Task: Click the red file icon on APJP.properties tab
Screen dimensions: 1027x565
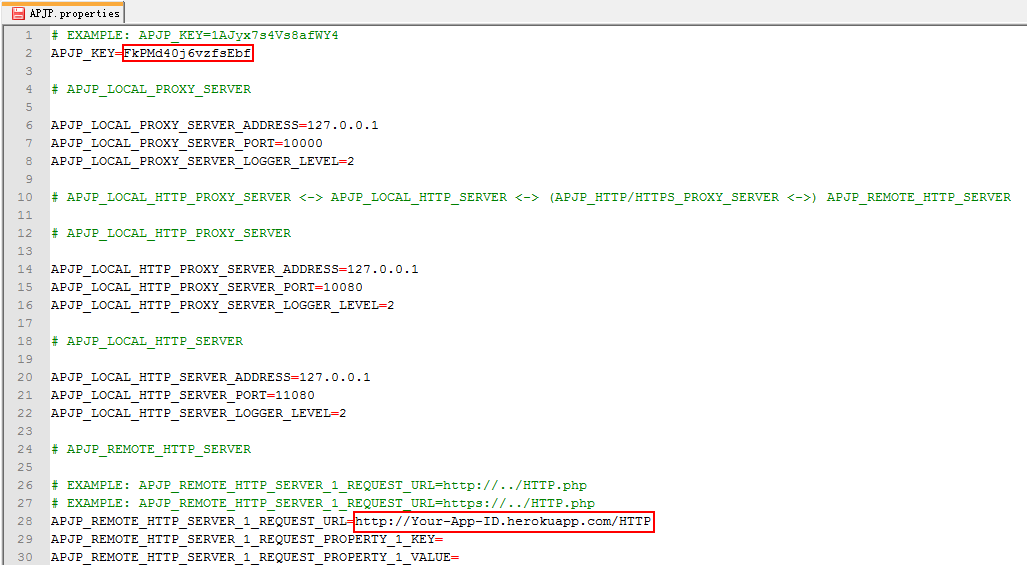Action: tap(18, 13)
